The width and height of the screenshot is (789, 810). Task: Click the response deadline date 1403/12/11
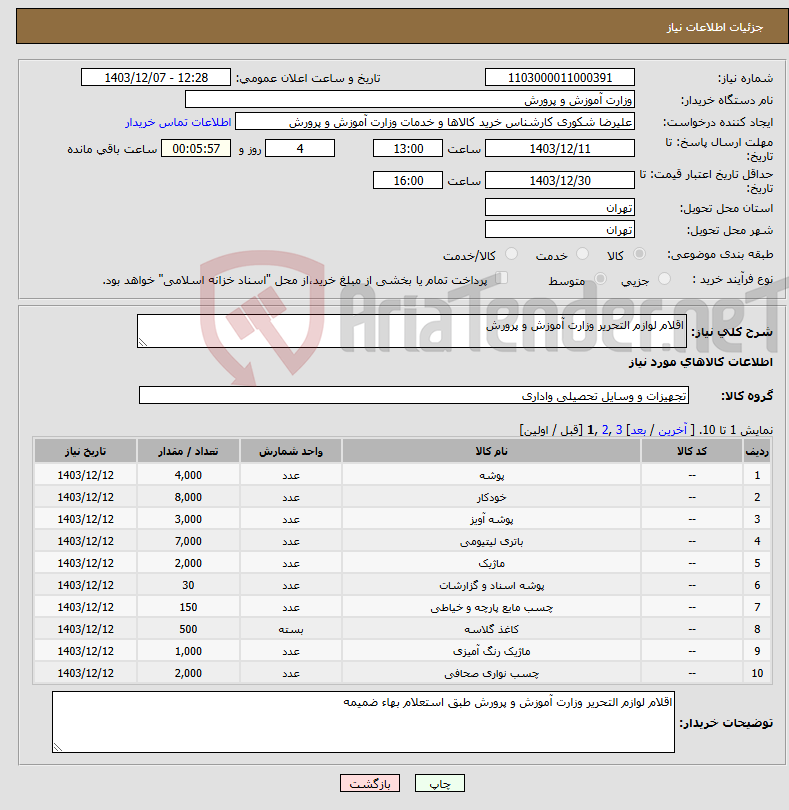click(560, 149)
